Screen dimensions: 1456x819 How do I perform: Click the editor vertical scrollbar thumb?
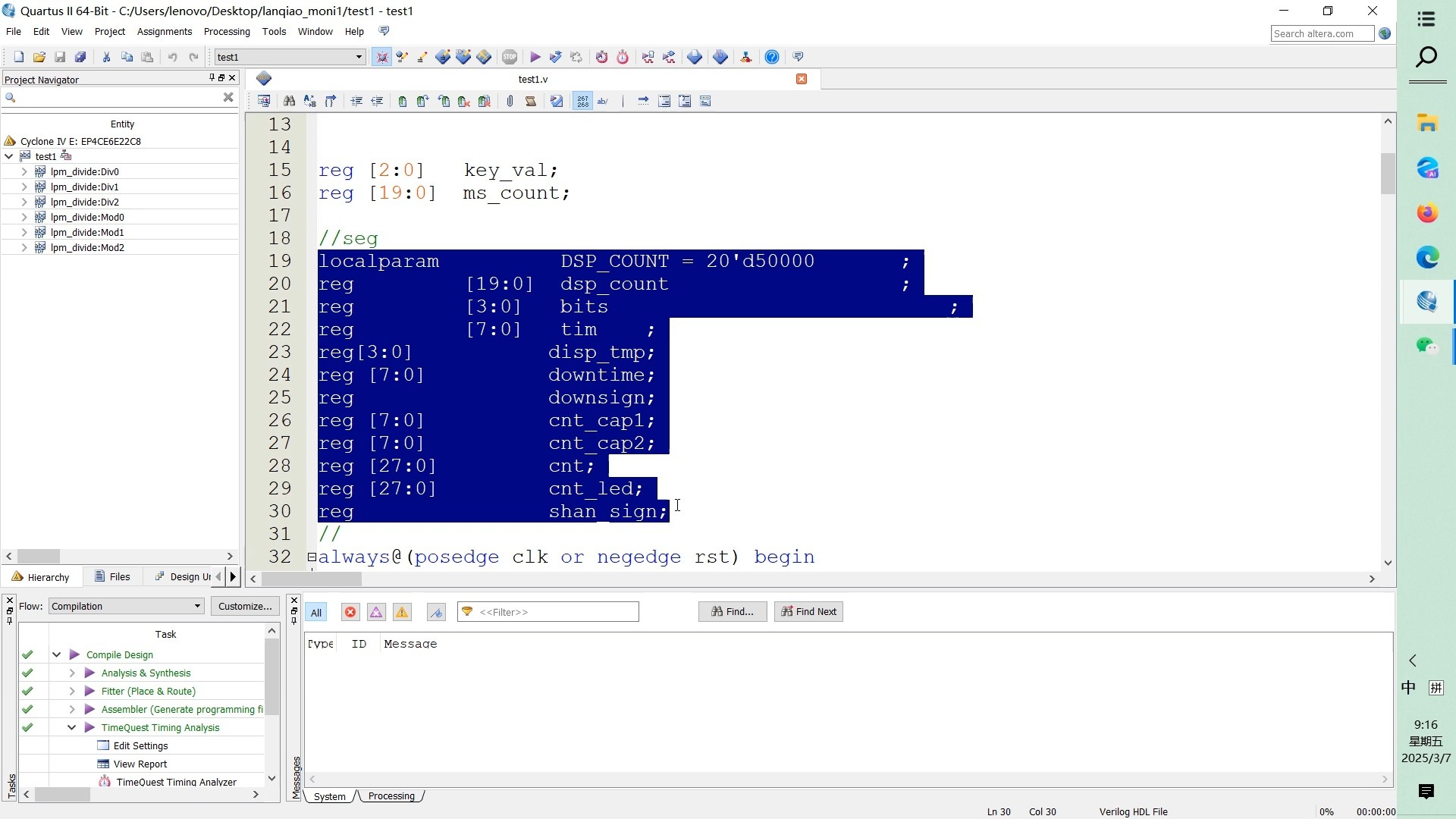click(1388, 174)
